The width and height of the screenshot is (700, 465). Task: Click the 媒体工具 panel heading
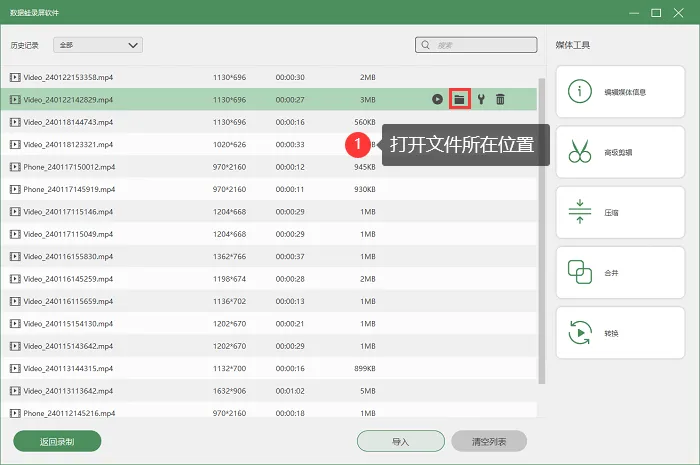pos(573,45)
